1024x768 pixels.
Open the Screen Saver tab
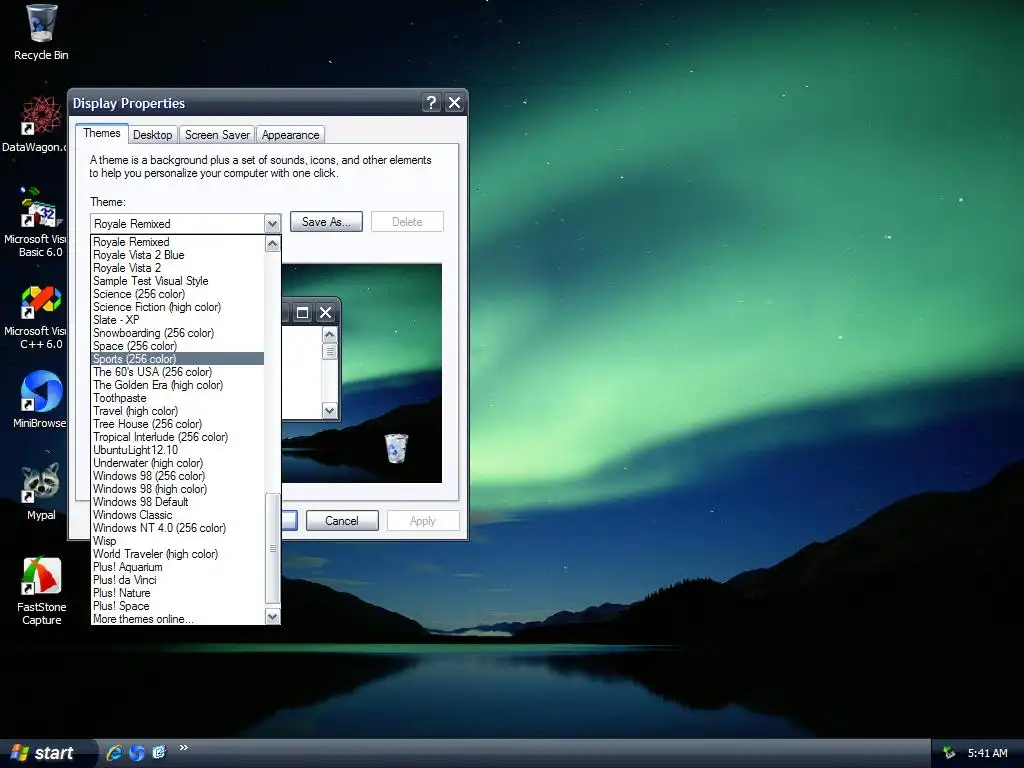pos(217,135)
